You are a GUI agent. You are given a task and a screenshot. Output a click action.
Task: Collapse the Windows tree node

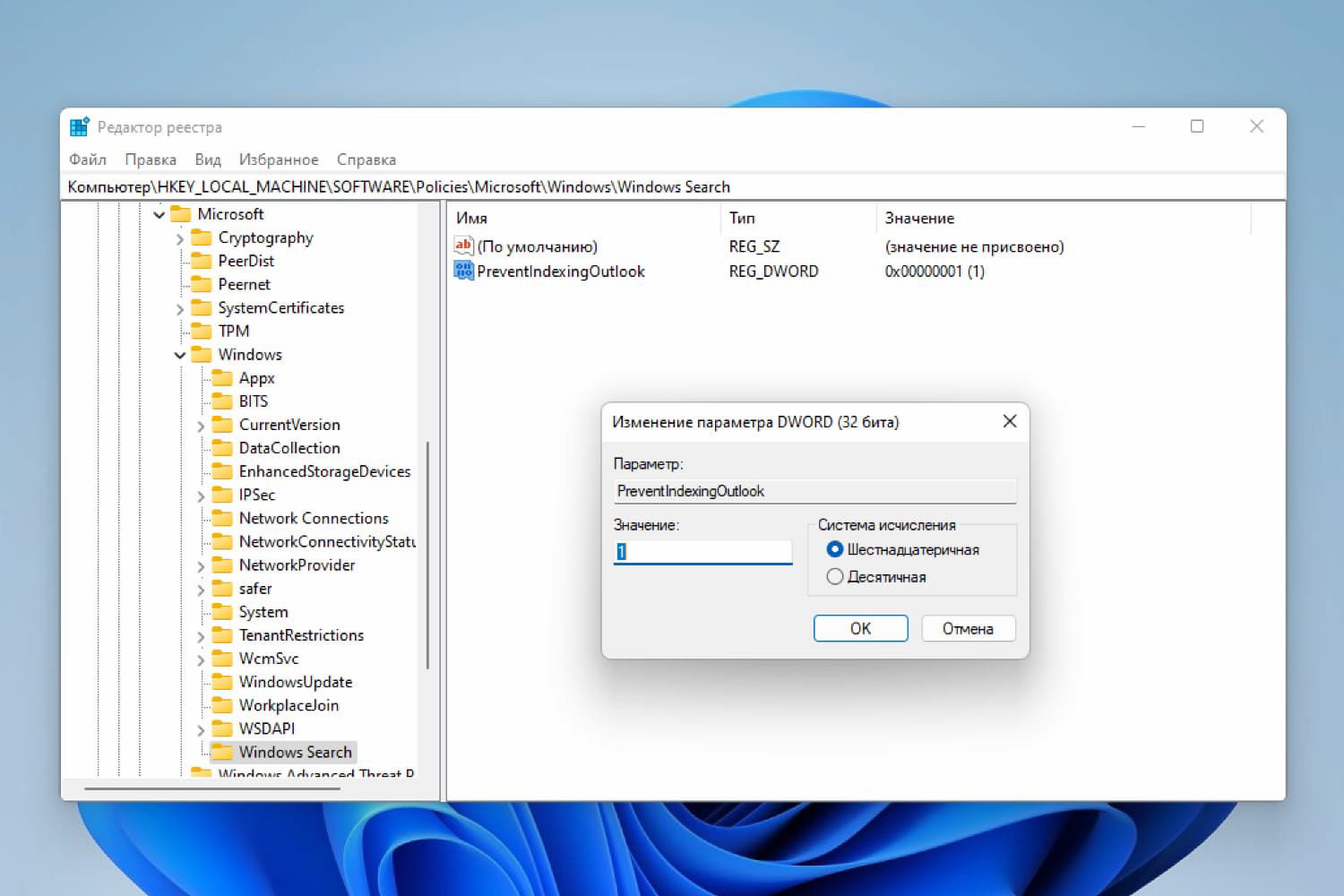[180, 356]
